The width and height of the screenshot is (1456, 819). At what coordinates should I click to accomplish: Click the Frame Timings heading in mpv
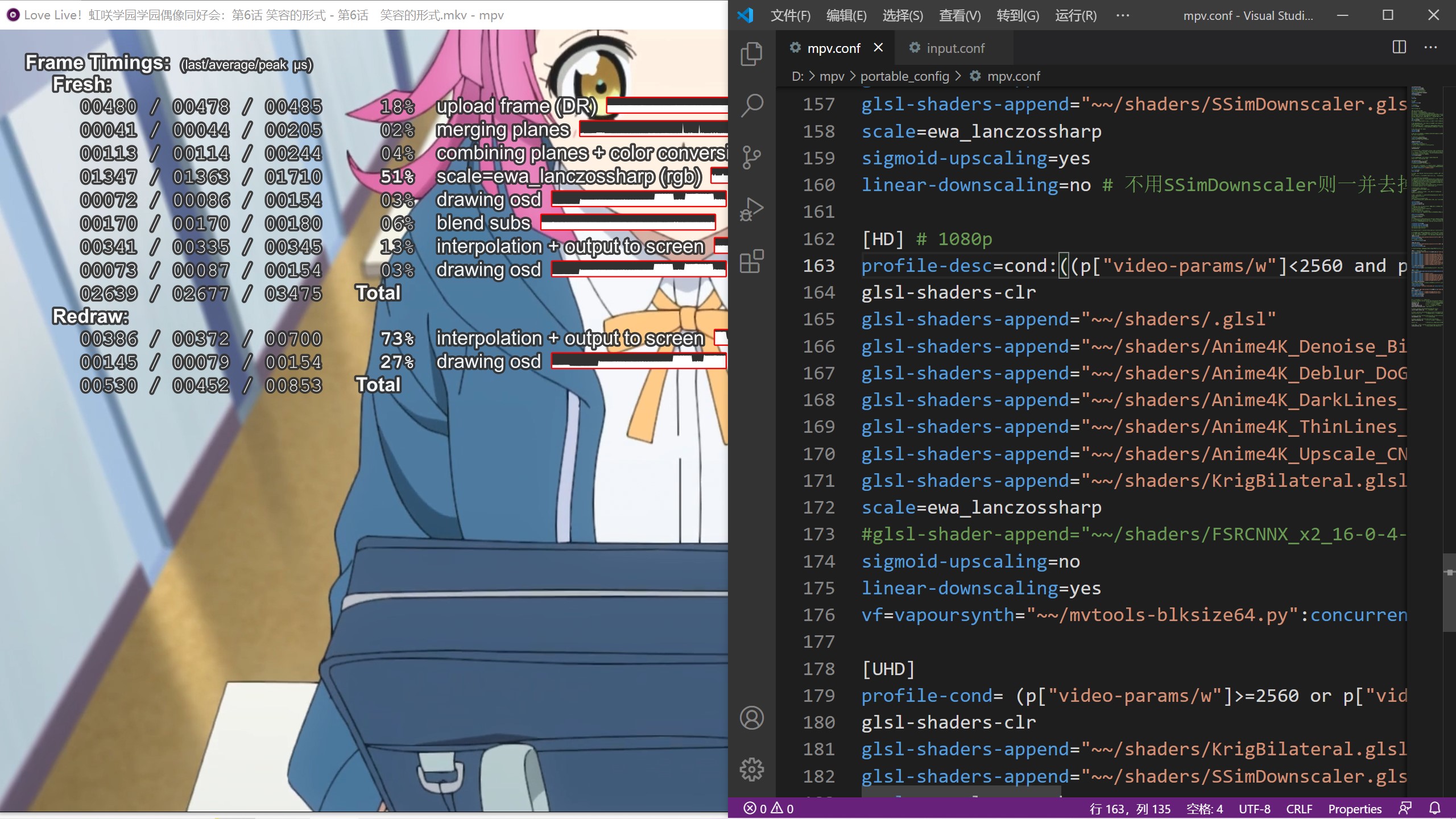click(x=97, y=63)
